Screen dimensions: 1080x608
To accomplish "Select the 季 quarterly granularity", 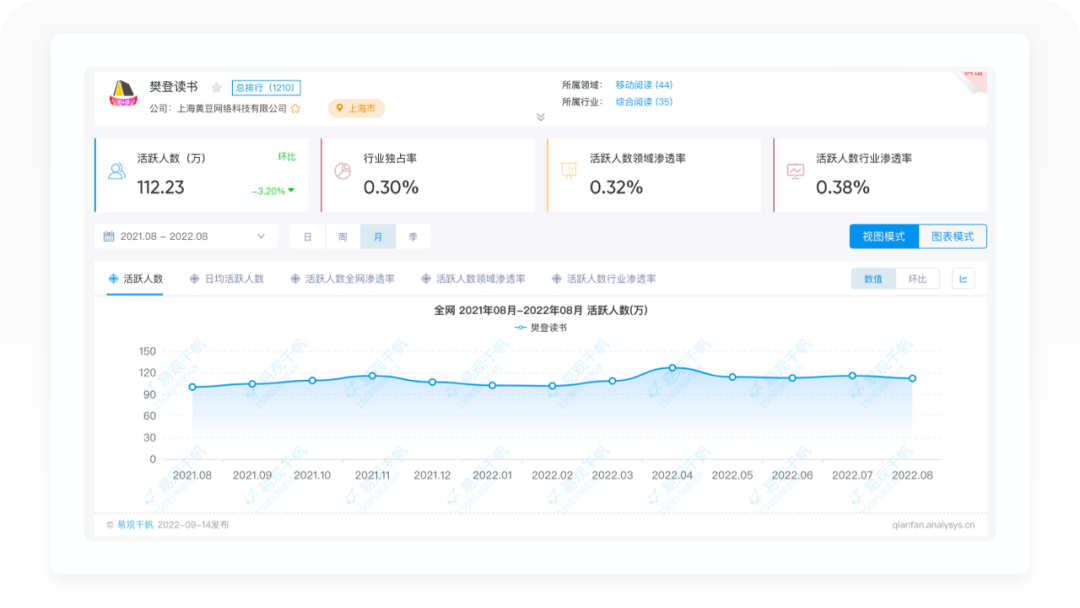I will coord(413,237).
